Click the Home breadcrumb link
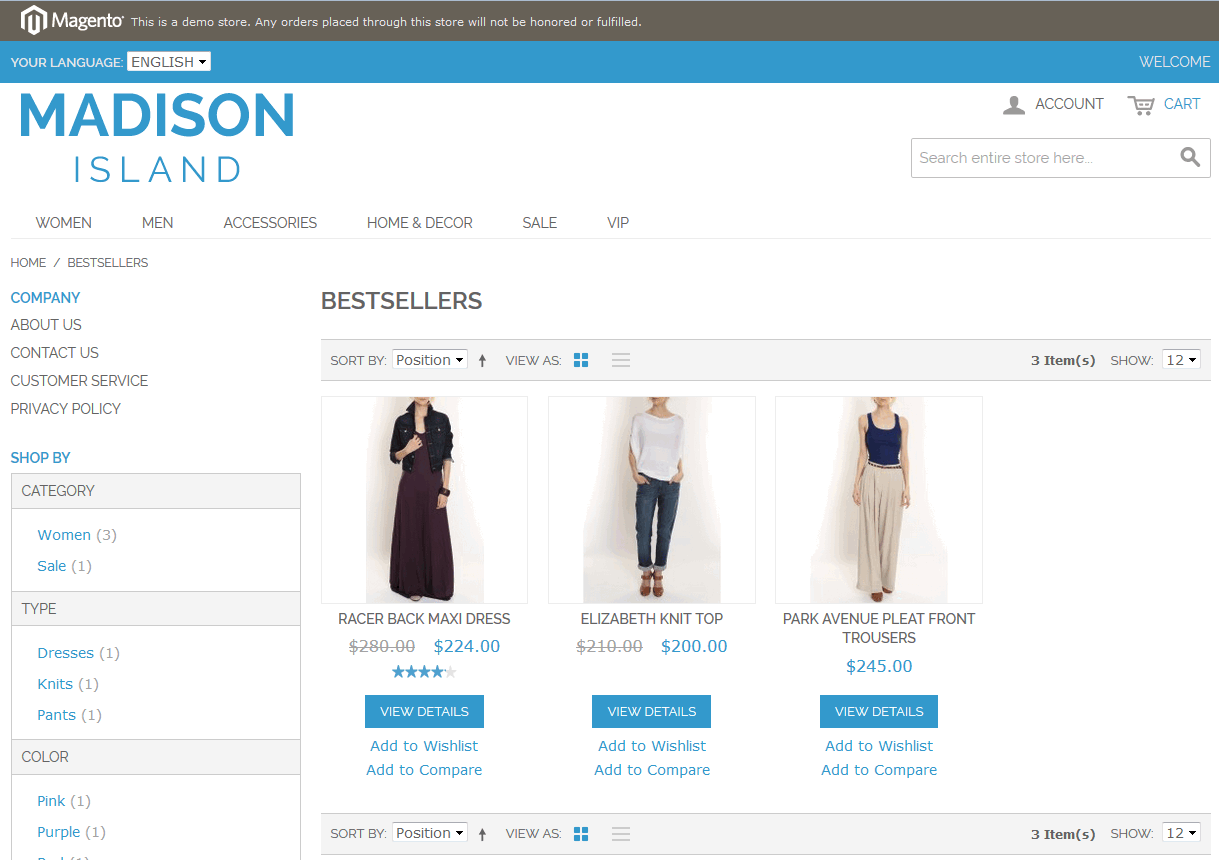This screenshot has width=1219, height=860. pyautogui.click(x=28, y=263)
